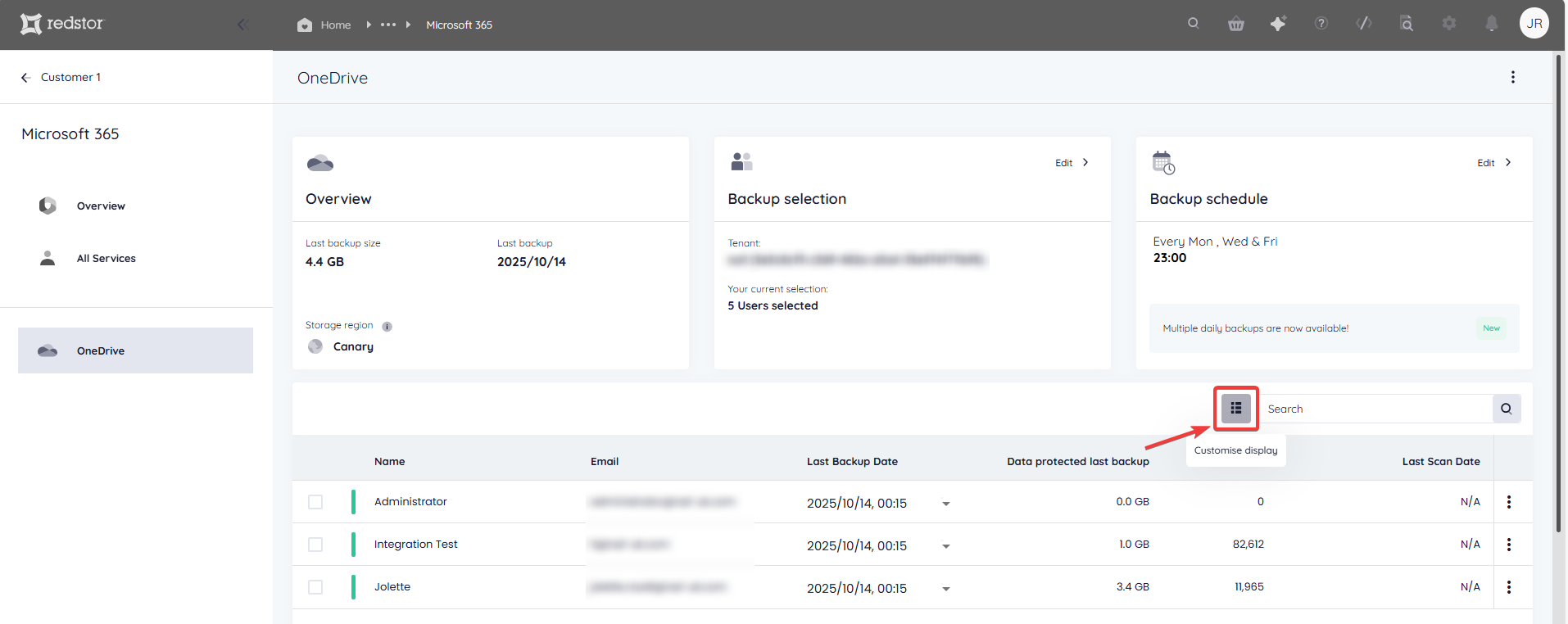Tick the Integration Test row checkbox
The image size is (1568, 624).
click(315, 545)
